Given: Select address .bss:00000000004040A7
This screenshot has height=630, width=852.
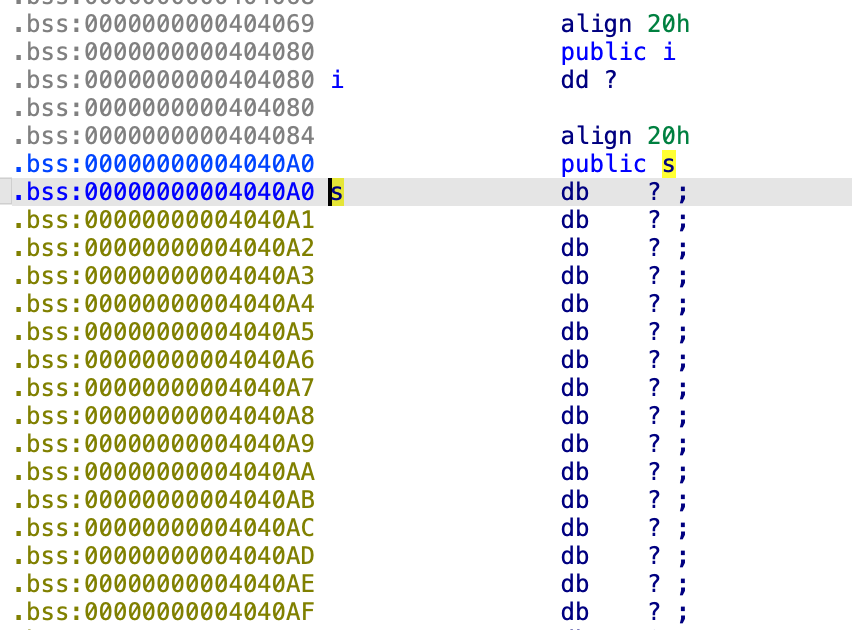Looking at the screenshot, I should [164, 388].
